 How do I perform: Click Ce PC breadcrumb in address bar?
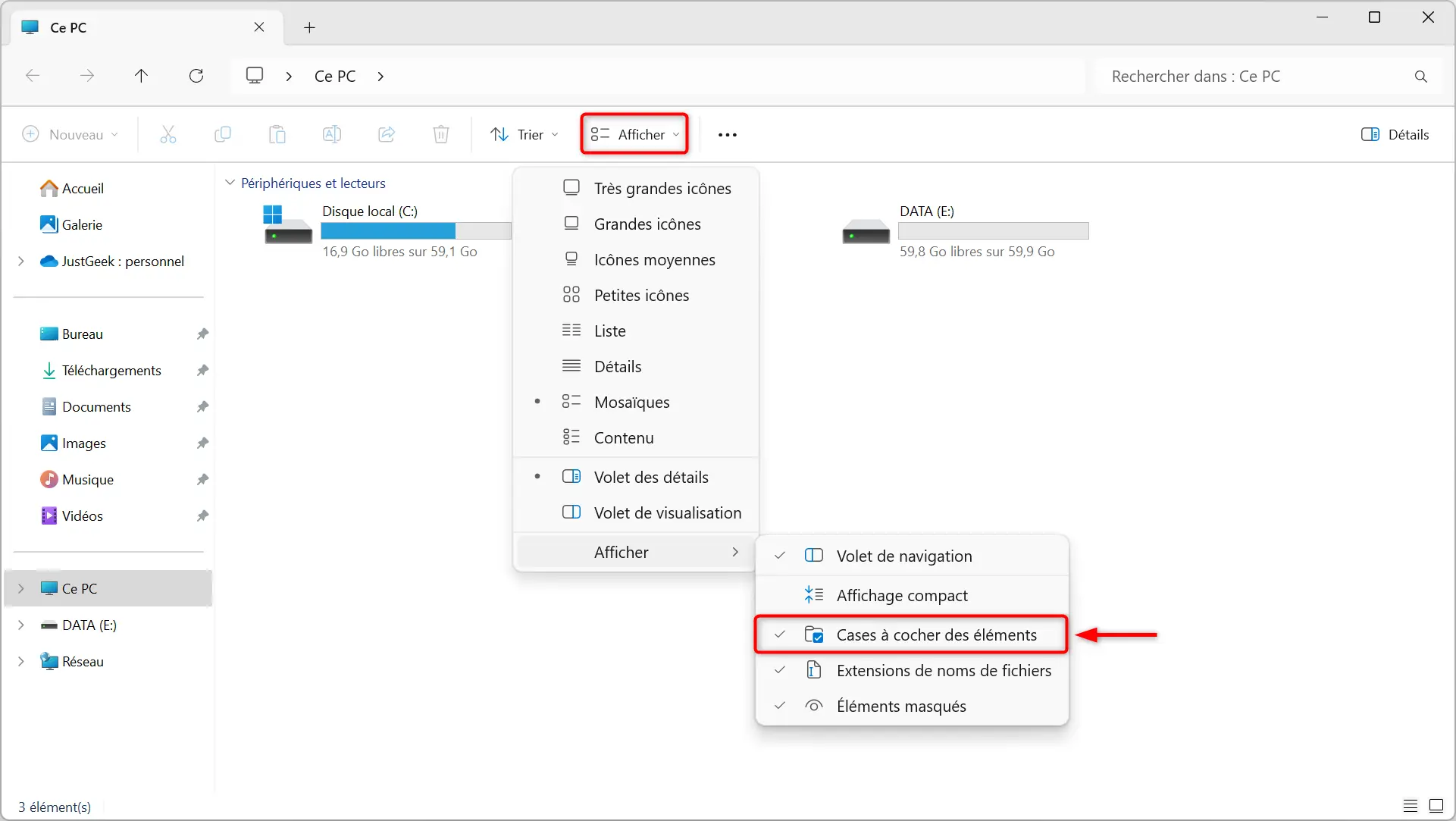335,76
